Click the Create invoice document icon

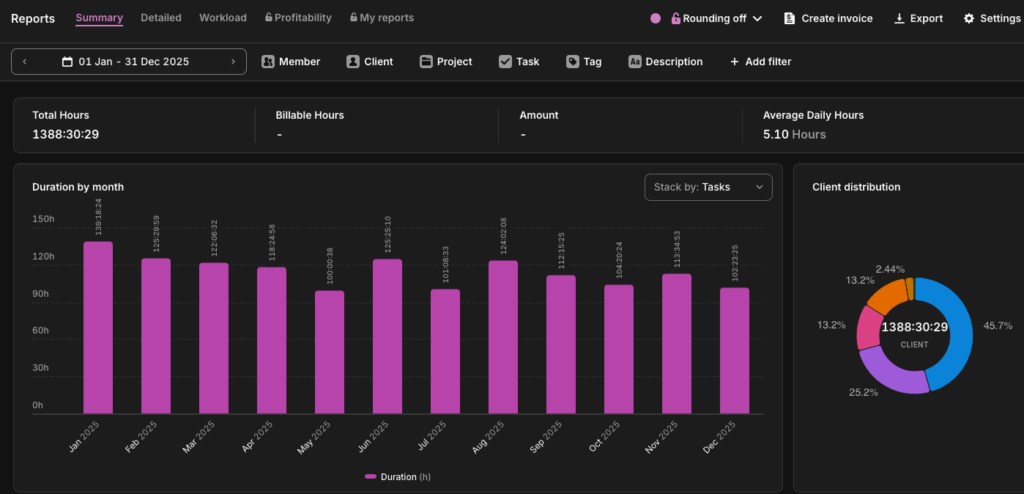pos(790,19)
